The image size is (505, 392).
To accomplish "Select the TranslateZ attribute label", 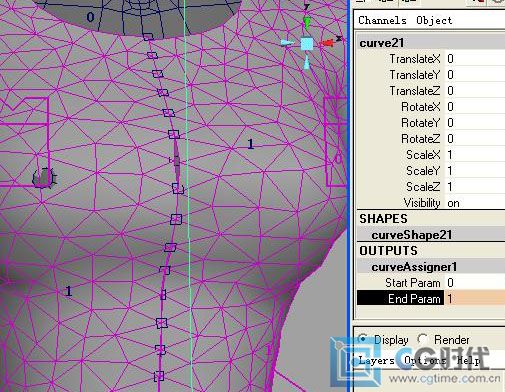I will [415, 91].
